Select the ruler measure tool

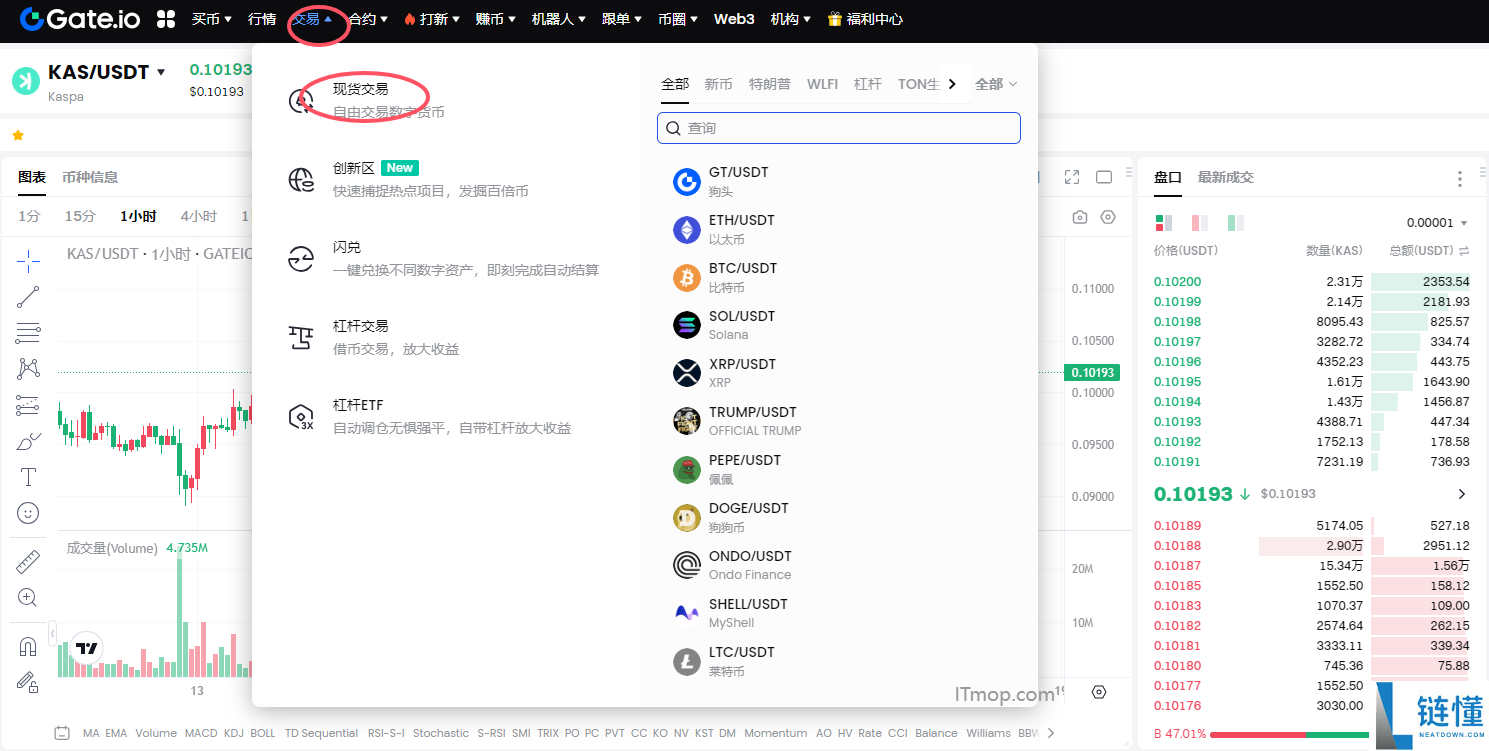[28, 562]
